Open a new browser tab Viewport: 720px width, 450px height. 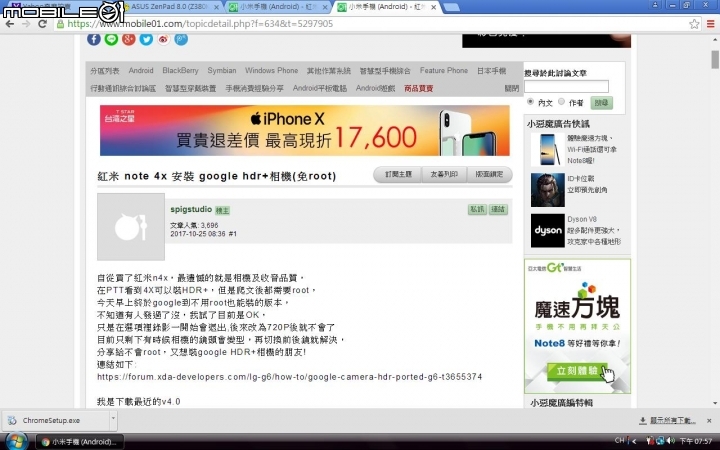pos(452,7)
